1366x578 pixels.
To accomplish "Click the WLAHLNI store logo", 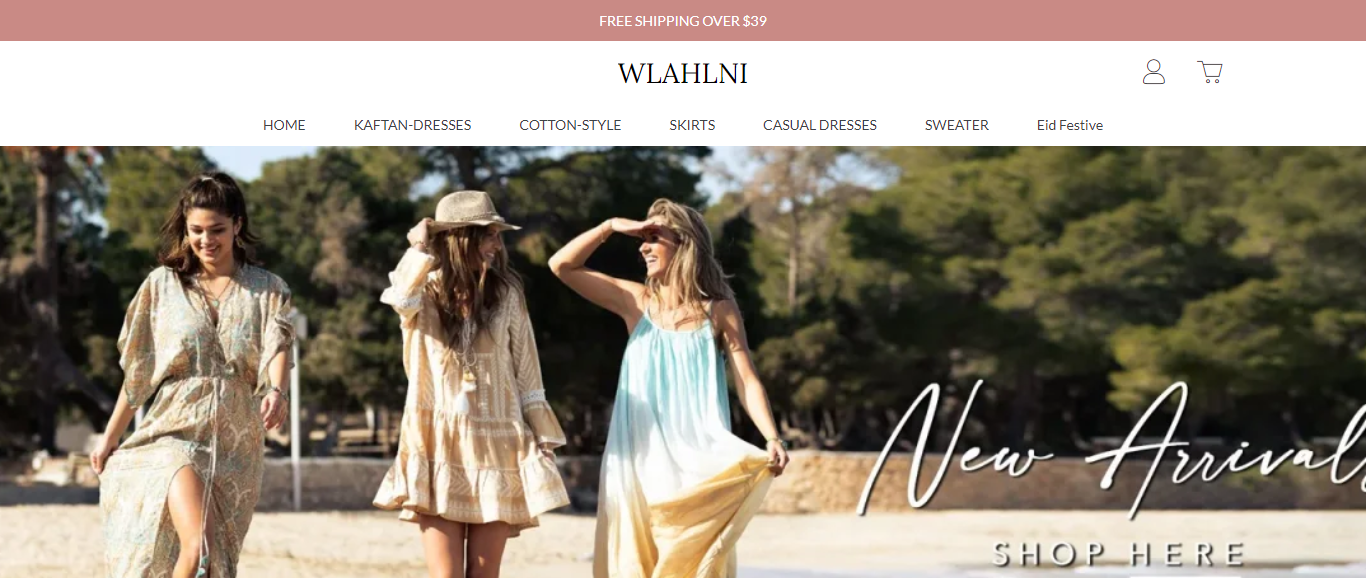I will pyautogui.click(x=683, y=74).
